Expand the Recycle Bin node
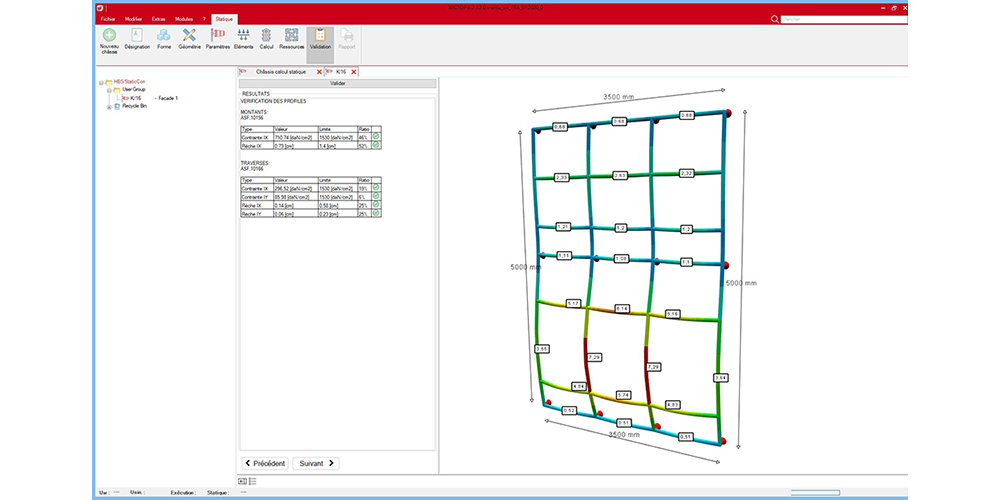The width and height of the screenshot is (1000, 500). pos(108,106)
